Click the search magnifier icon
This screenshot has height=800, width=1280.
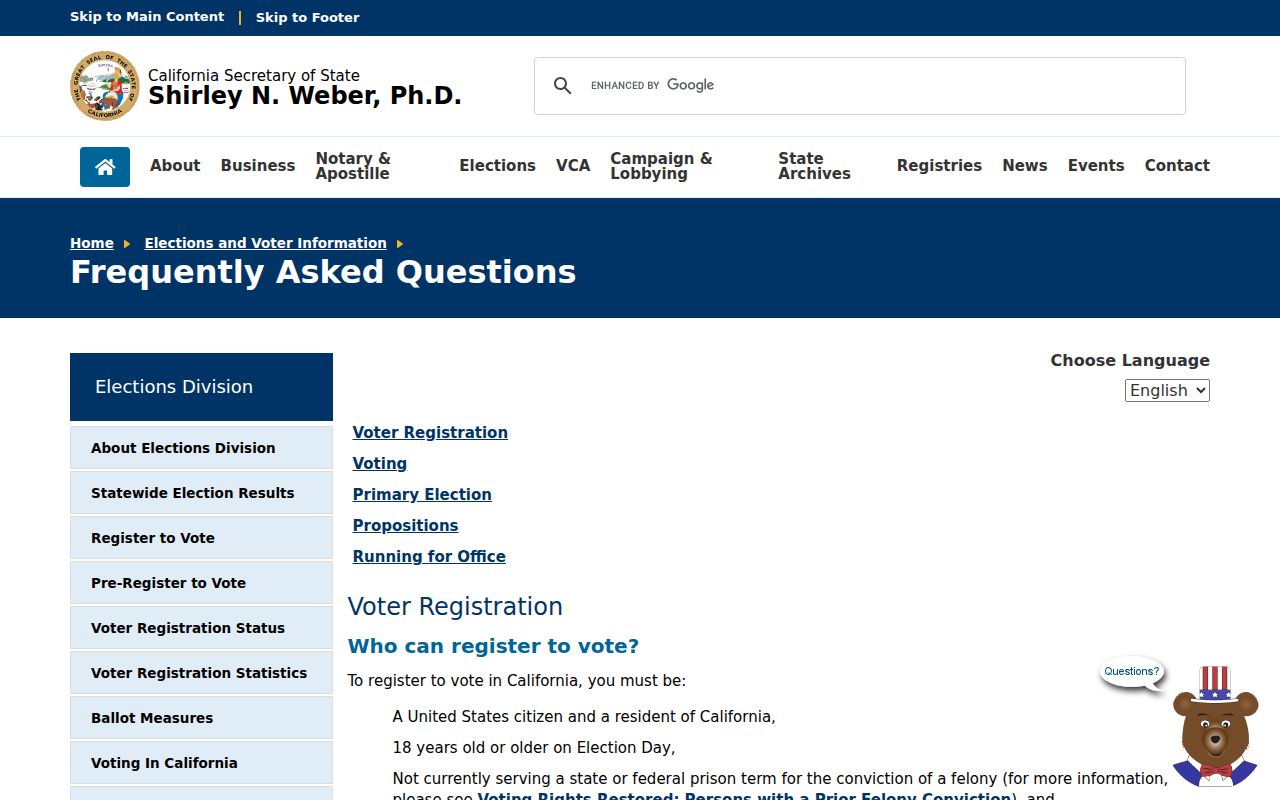point(563,86)
